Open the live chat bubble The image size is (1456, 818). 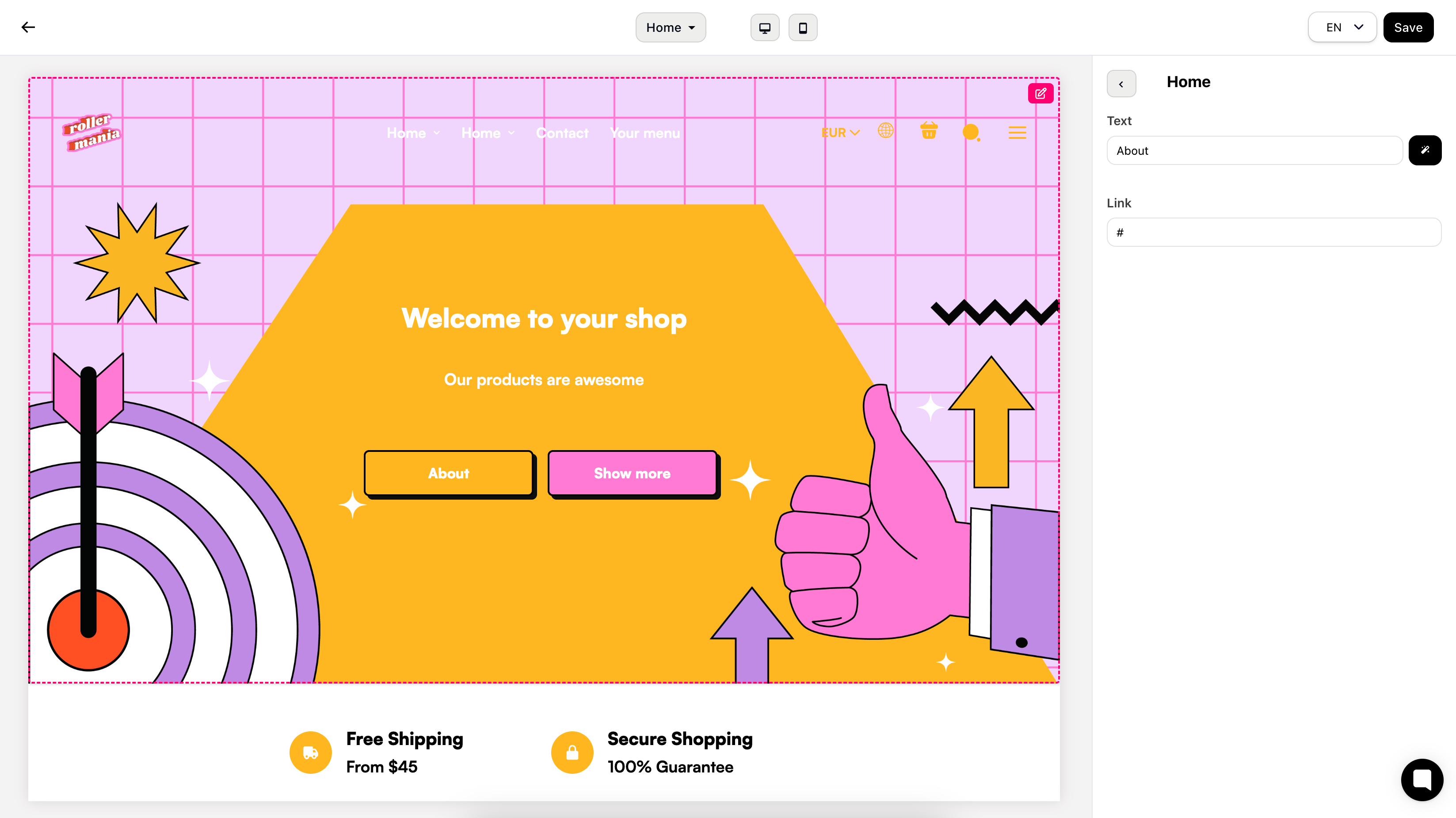click(1422, 779)
